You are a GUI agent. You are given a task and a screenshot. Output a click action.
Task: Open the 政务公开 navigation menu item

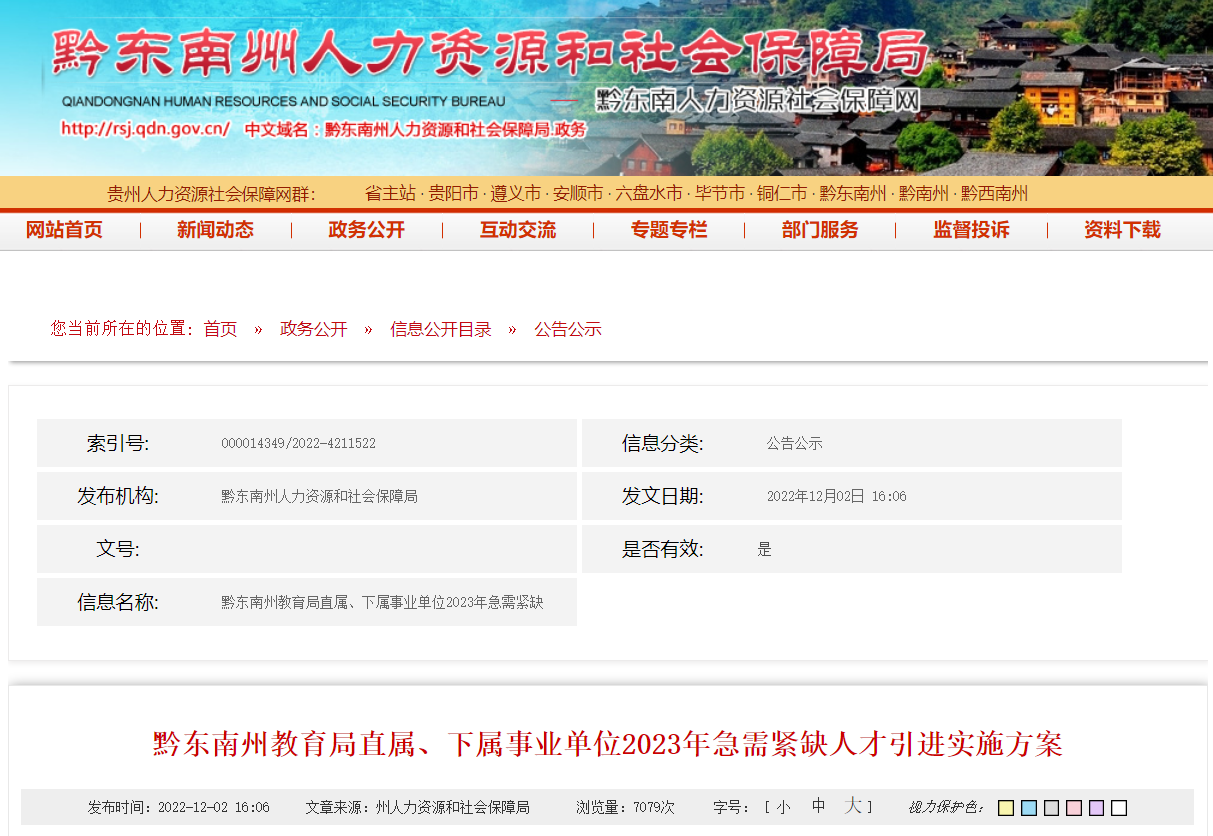point(366,230)
